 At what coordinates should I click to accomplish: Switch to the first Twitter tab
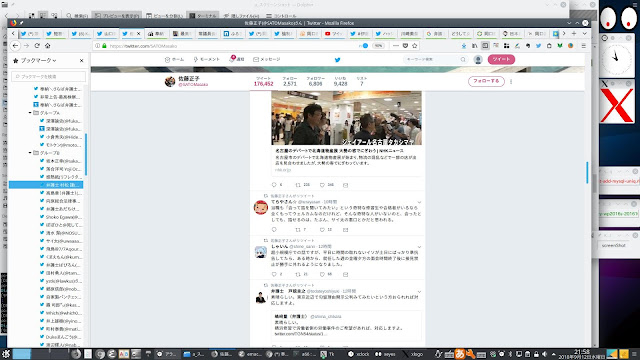point(30,33)
